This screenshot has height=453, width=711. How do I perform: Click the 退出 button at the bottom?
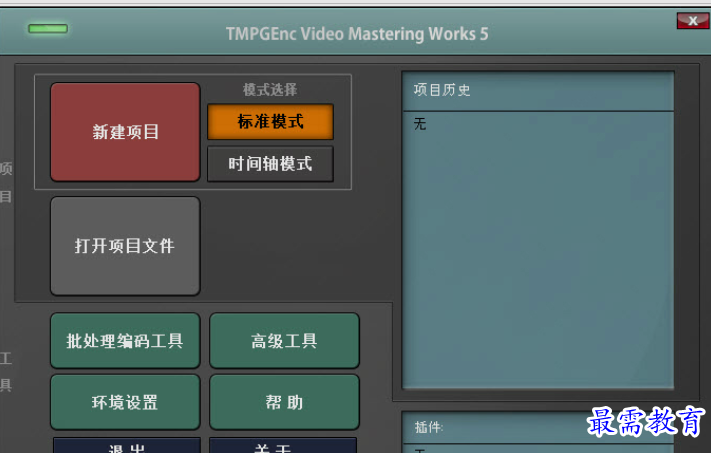(127, 446)
